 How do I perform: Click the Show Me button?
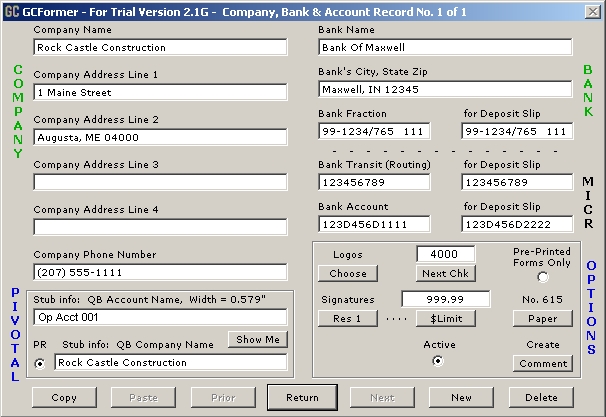coord(258,339)
